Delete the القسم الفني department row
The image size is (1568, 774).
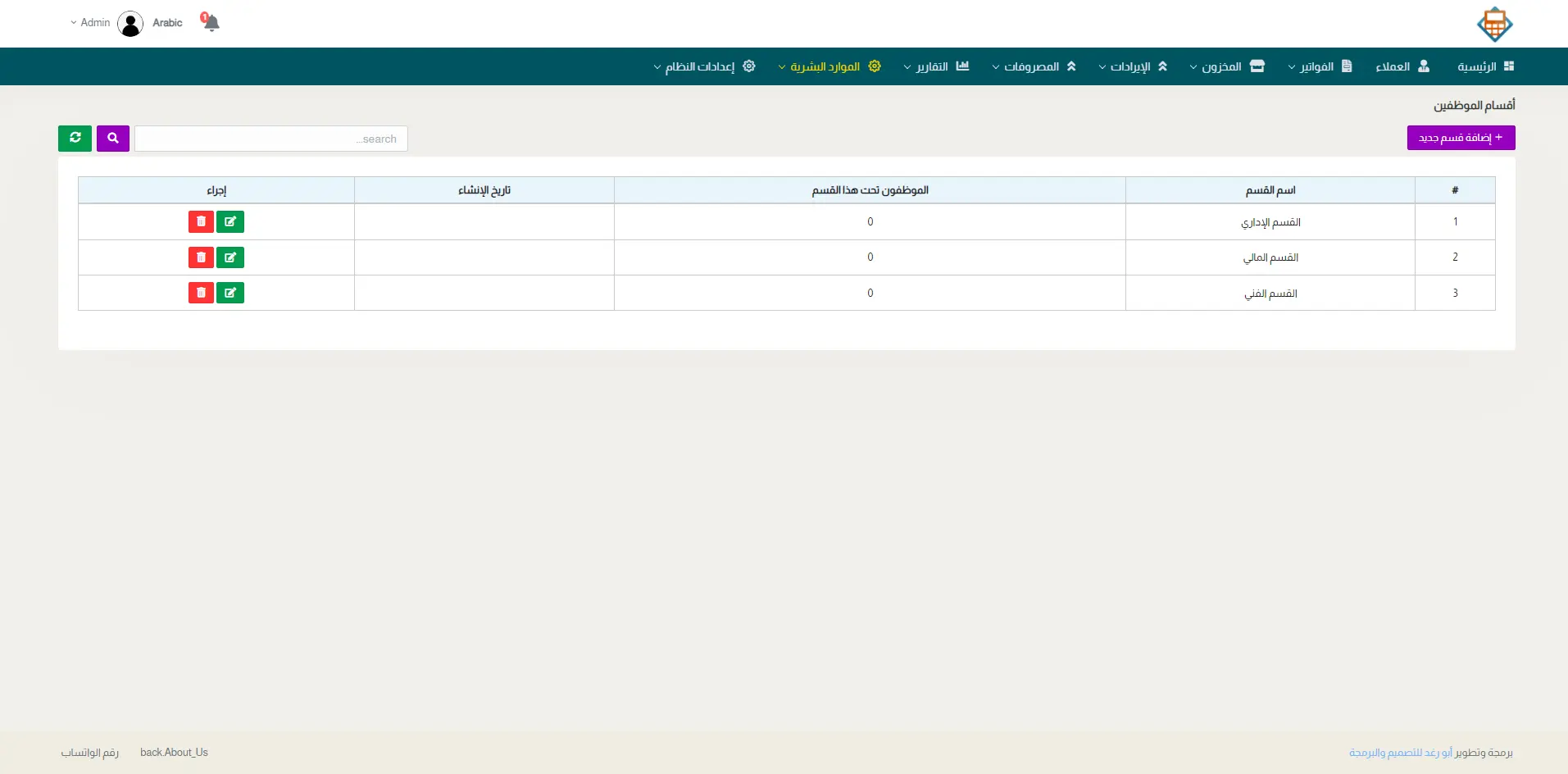pyautogui.click(x=201, y=293)
